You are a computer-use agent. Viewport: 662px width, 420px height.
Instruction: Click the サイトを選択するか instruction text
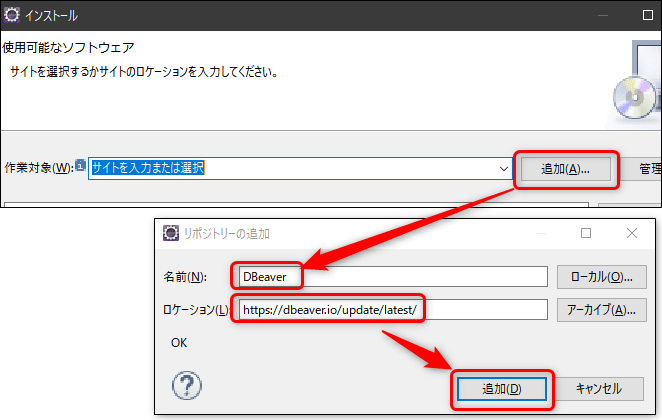tap(144, 71)
